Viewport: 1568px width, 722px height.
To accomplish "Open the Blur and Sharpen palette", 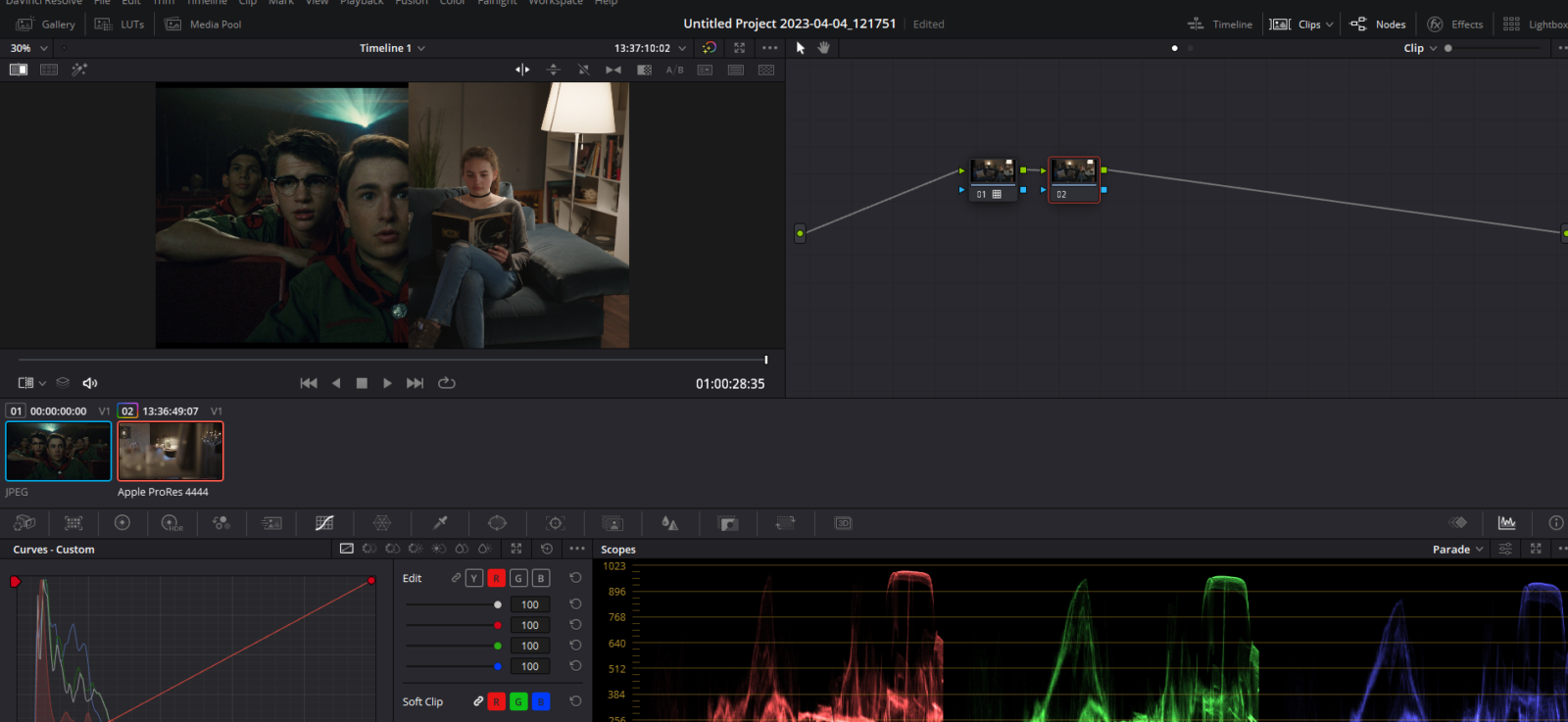I will point(670,523).
